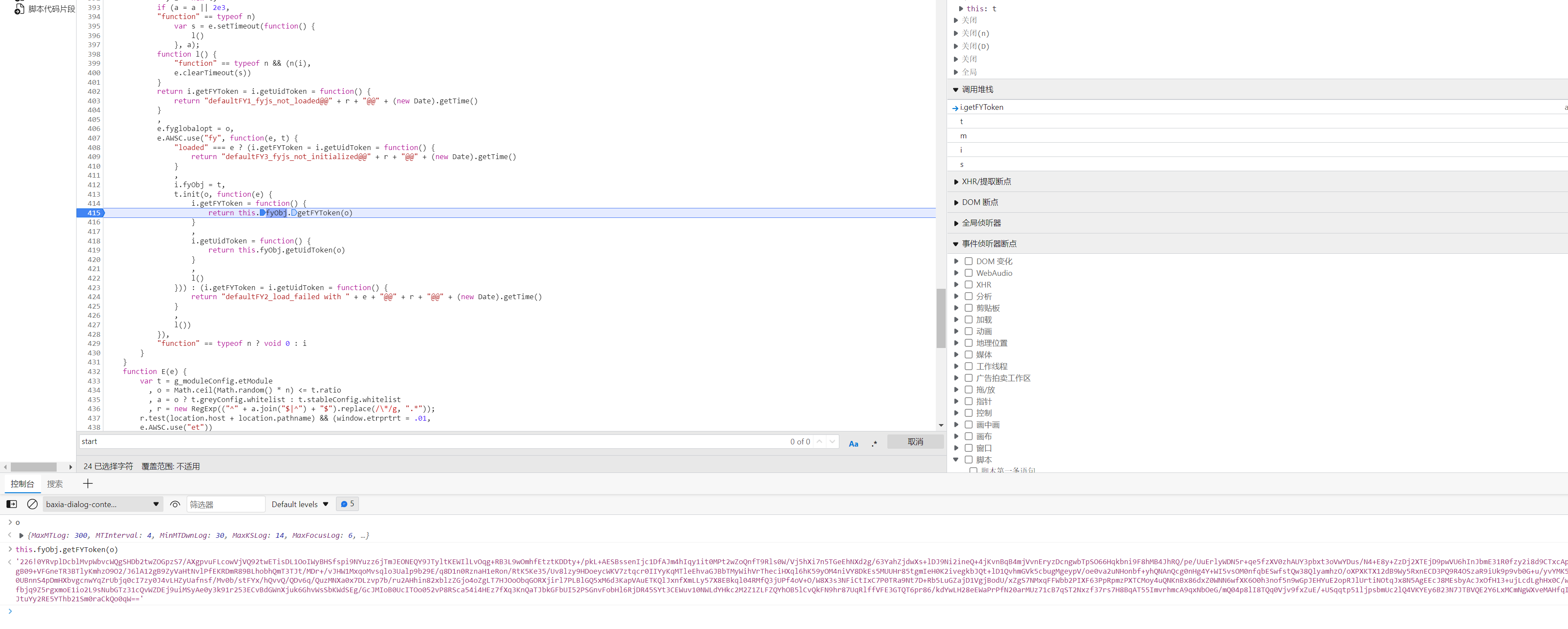Enable the DOM 变化 checkbox
Image resolution: width=1568 pixels, height=629 pixels.
point(969,261)
